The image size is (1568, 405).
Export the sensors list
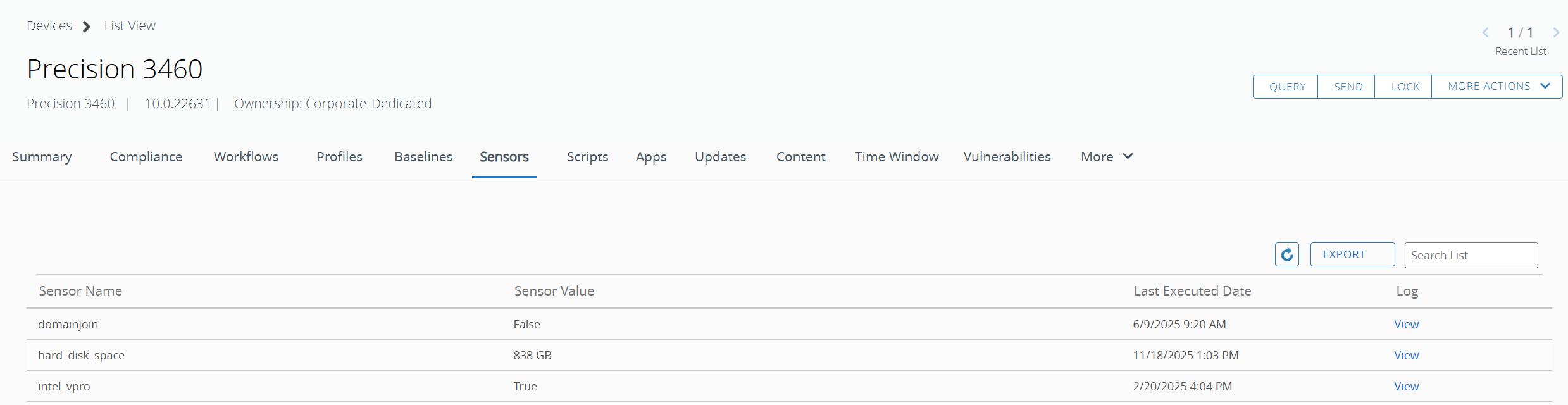(x=1352, y=254)
